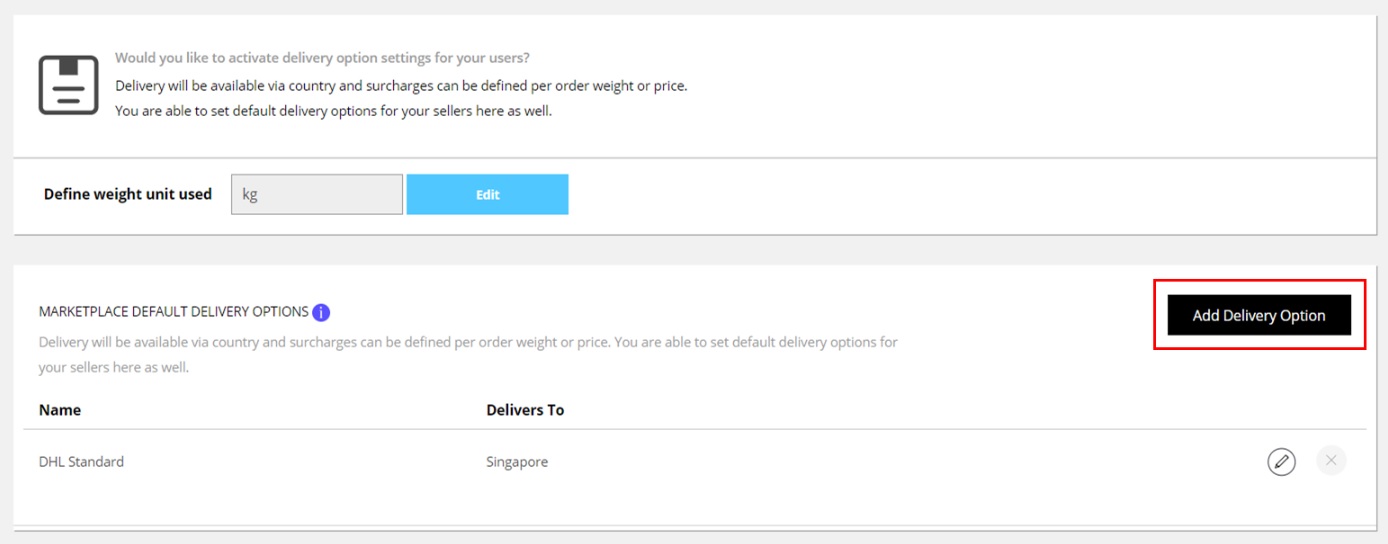1388x544 pixels.
Task: Click the Delivers To column header
Action: click(525, 410)
